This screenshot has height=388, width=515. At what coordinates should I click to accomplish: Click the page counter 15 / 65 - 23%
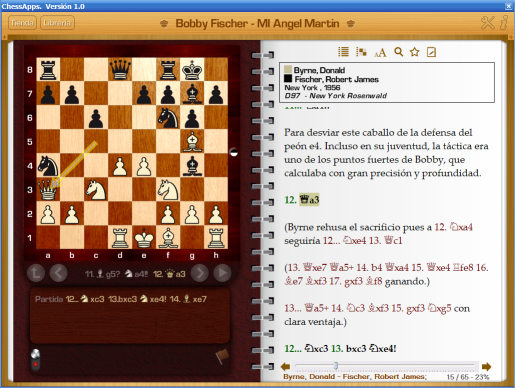[x=468, y=377]
